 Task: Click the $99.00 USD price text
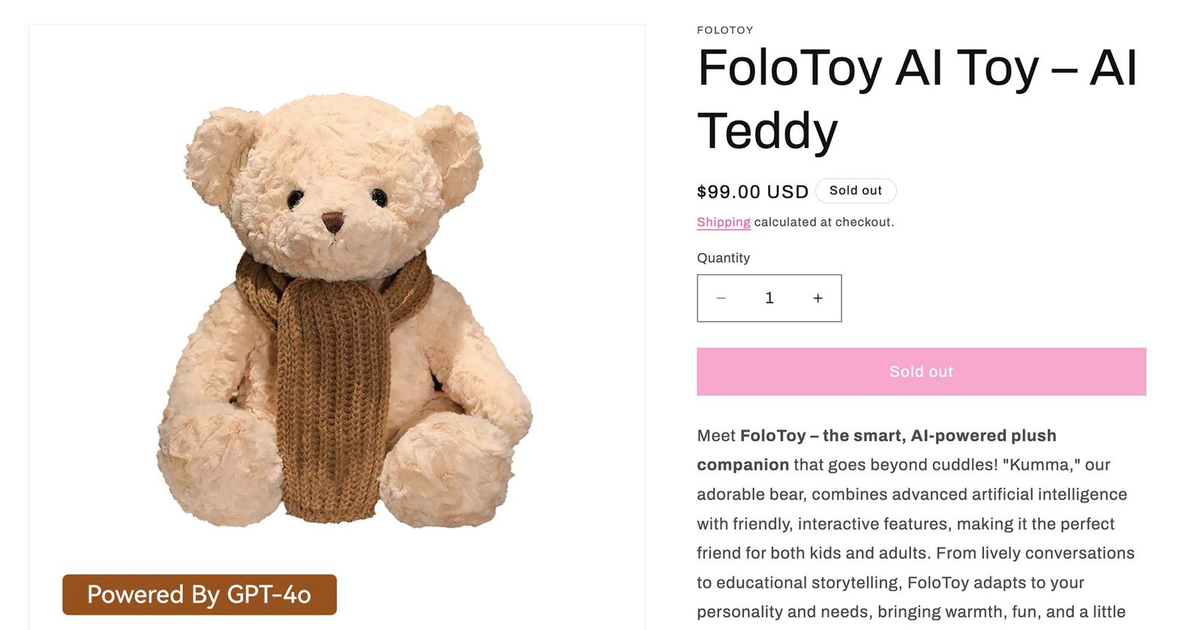click(752, 191)
